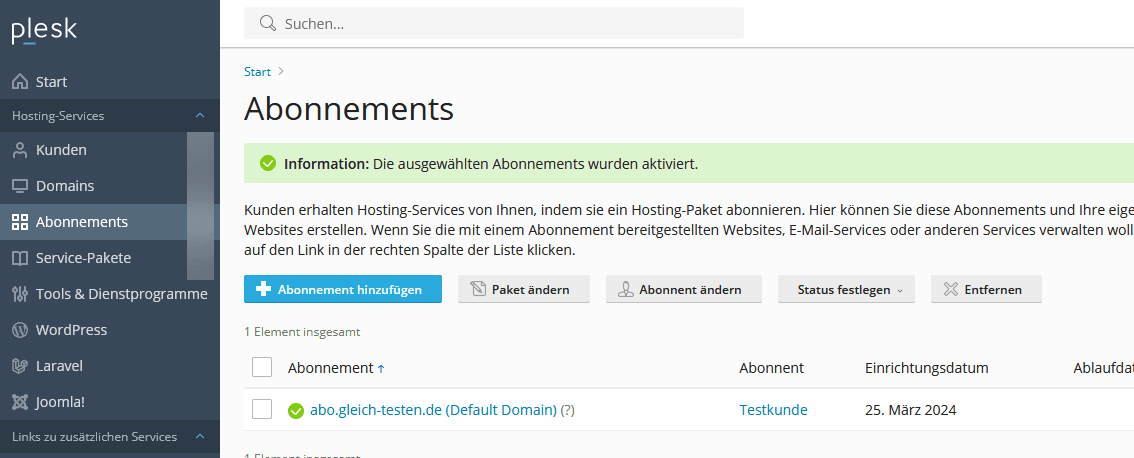Click the Joomla! icon in sidebar

[20, 402]
